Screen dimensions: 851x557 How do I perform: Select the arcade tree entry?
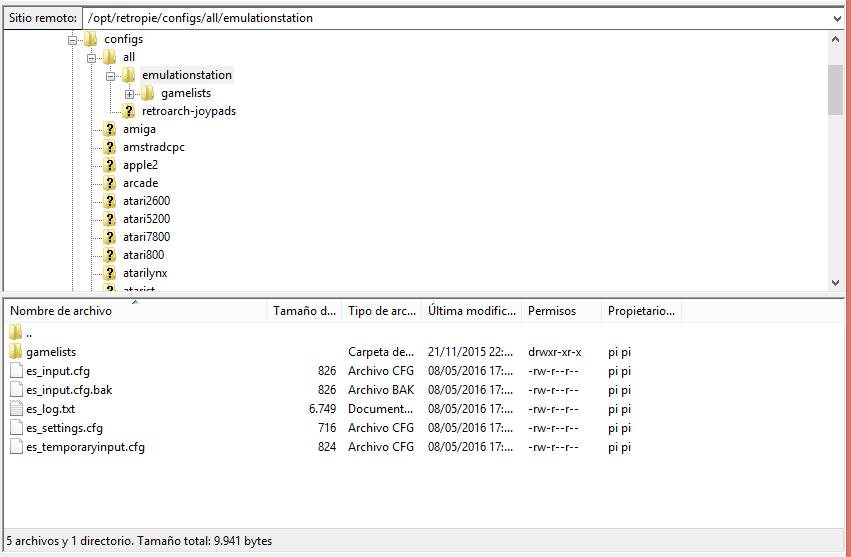[x=141, y=182]
